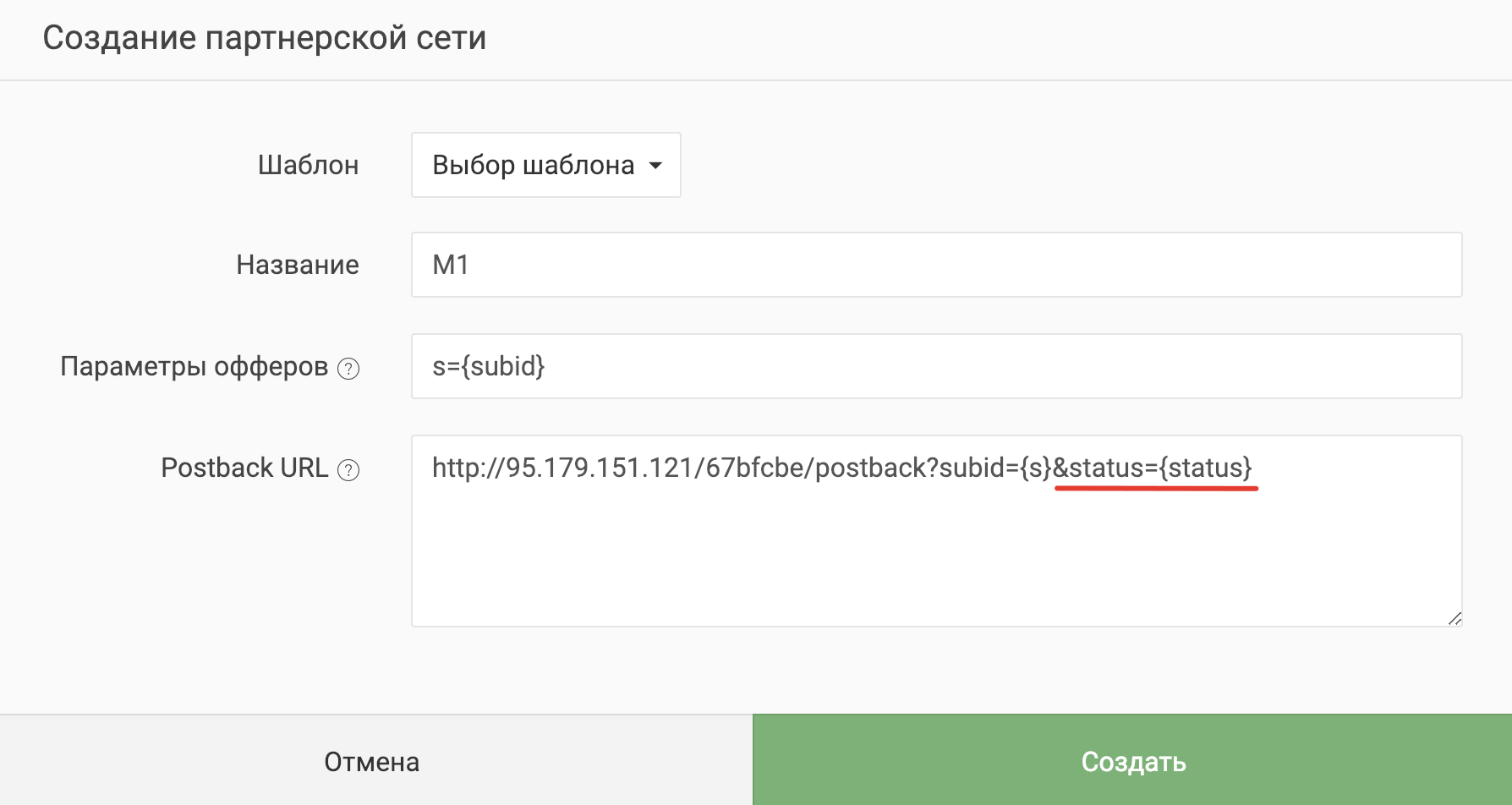Viewport: 1512px width, 805px height.
Task: Place cursor on M1 name text
Action: point(451,265)
